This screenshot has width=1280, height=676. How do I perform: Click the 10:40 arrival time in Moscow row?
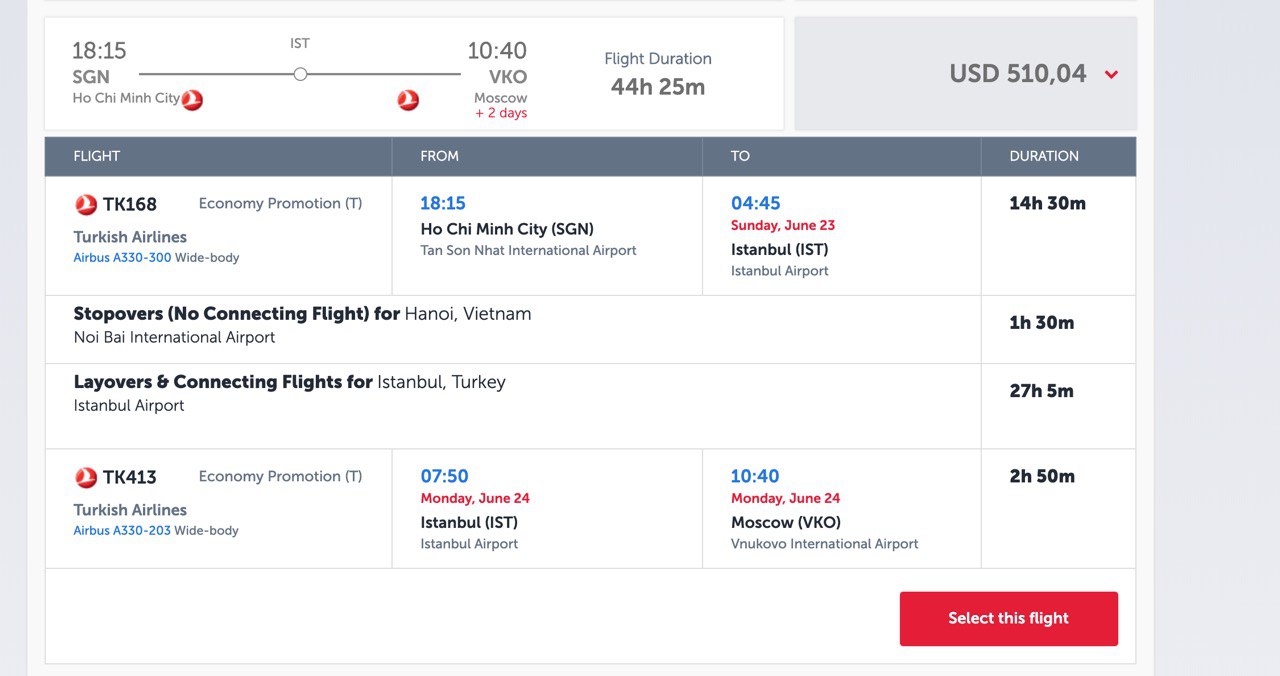coord(755,476)
